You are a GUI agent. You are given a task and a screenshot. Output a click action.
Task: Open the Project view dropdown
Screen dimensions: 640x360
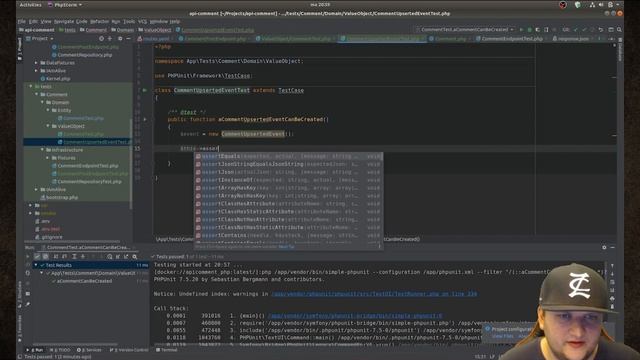point(40,38)
